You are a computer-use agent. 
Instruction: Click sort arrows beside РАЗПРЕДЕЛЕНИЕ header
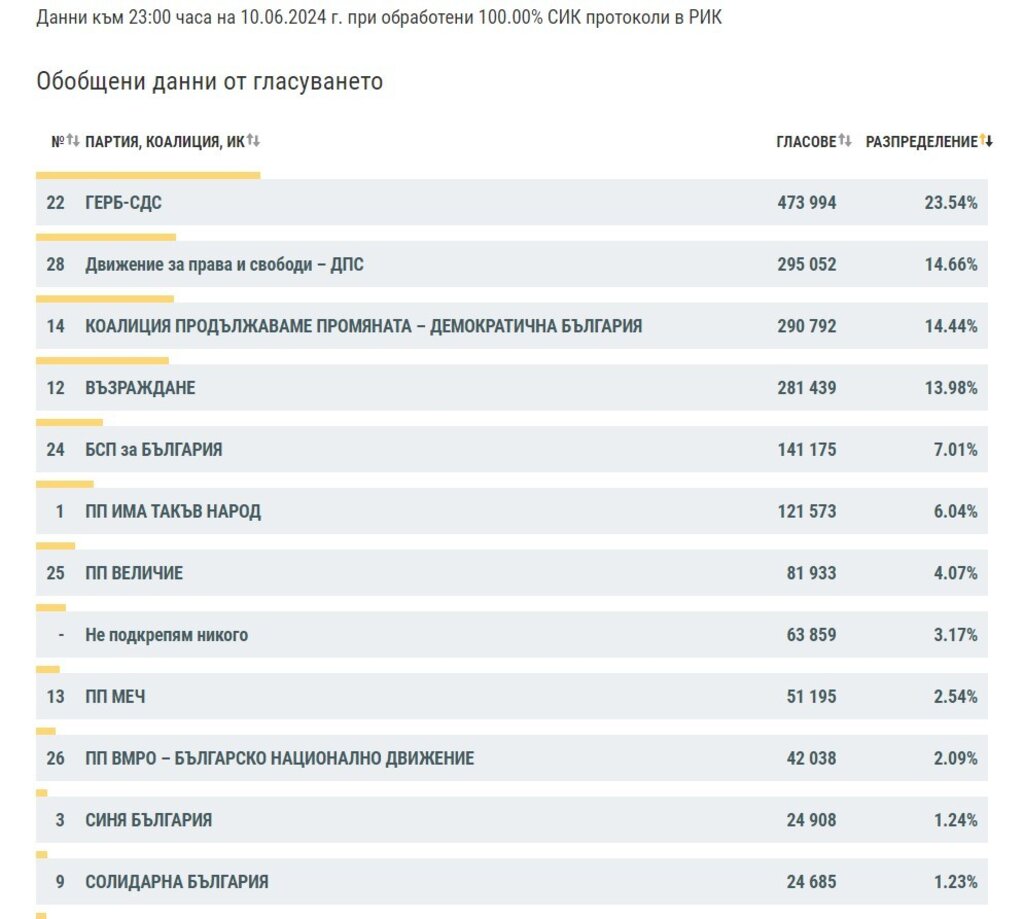pyautogui.click(x=986, y=141)
